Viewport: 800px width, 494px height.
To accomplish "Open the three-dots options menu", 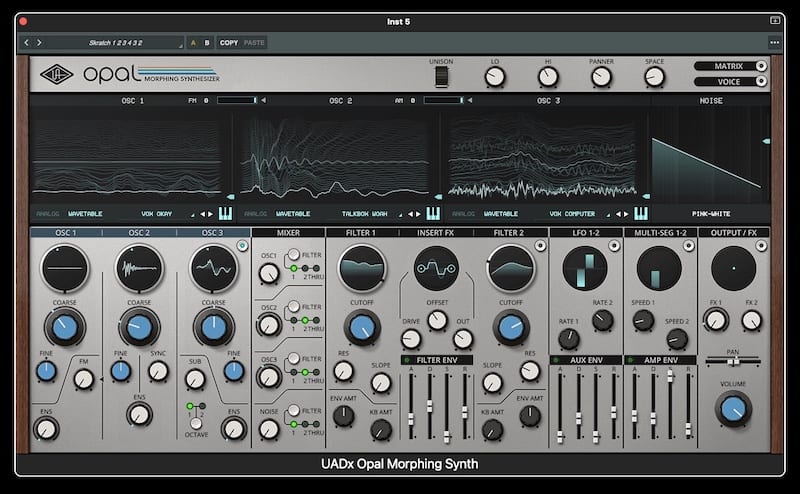I will 774,43.
